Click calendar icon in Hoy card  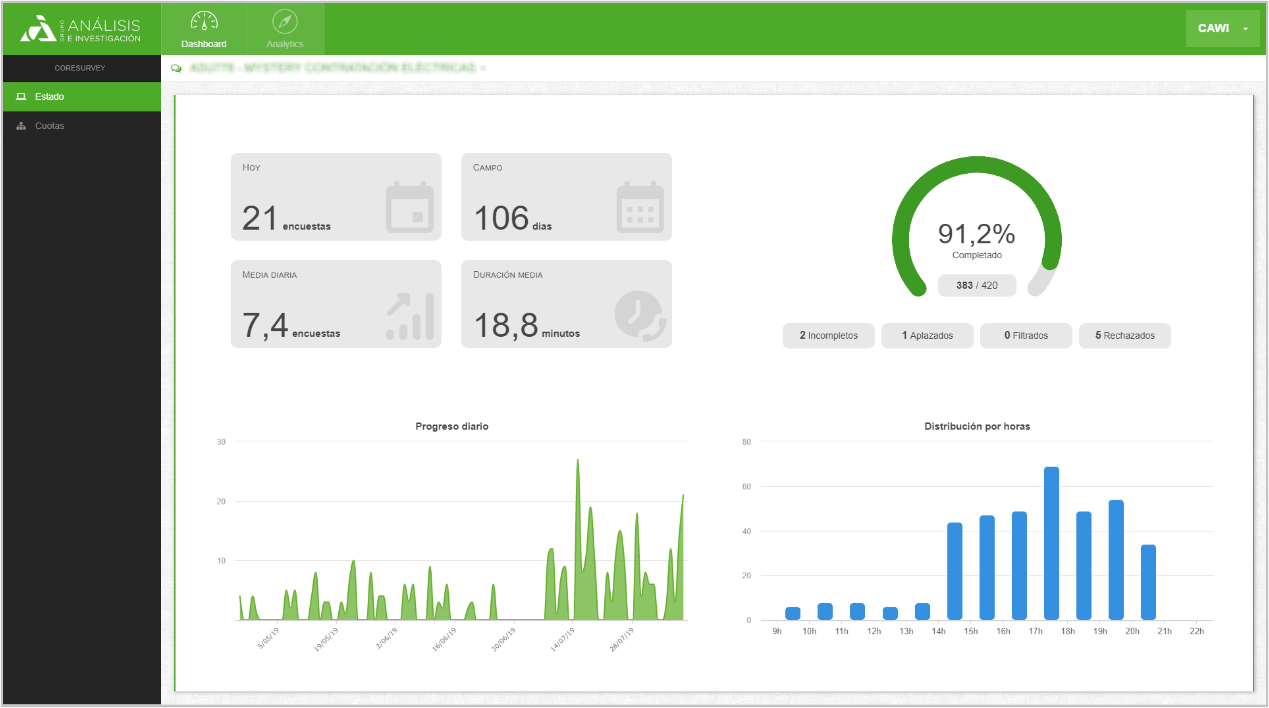pos(409,207)
